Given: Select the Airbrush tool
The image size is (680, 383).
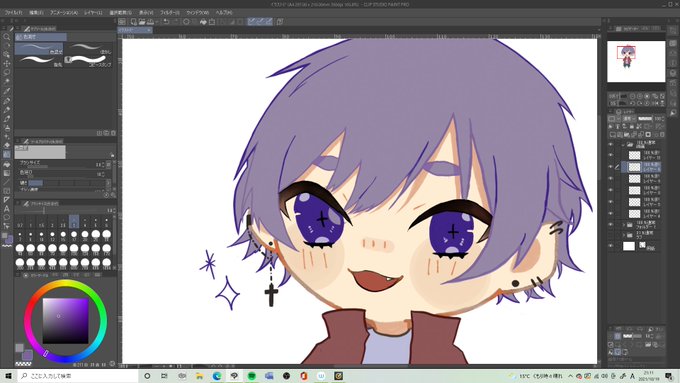Looking at the screenshot, I should click(7, 128).
